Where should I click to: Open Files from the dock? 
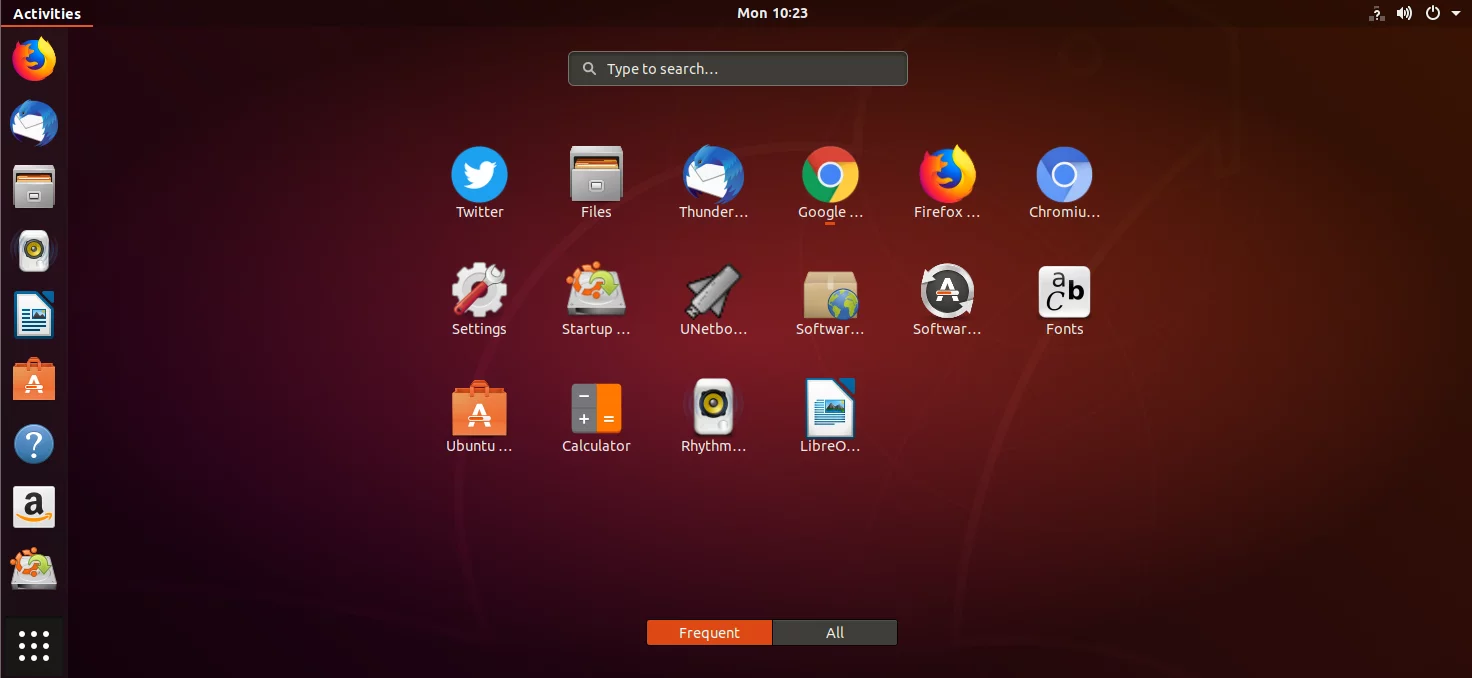34,187
